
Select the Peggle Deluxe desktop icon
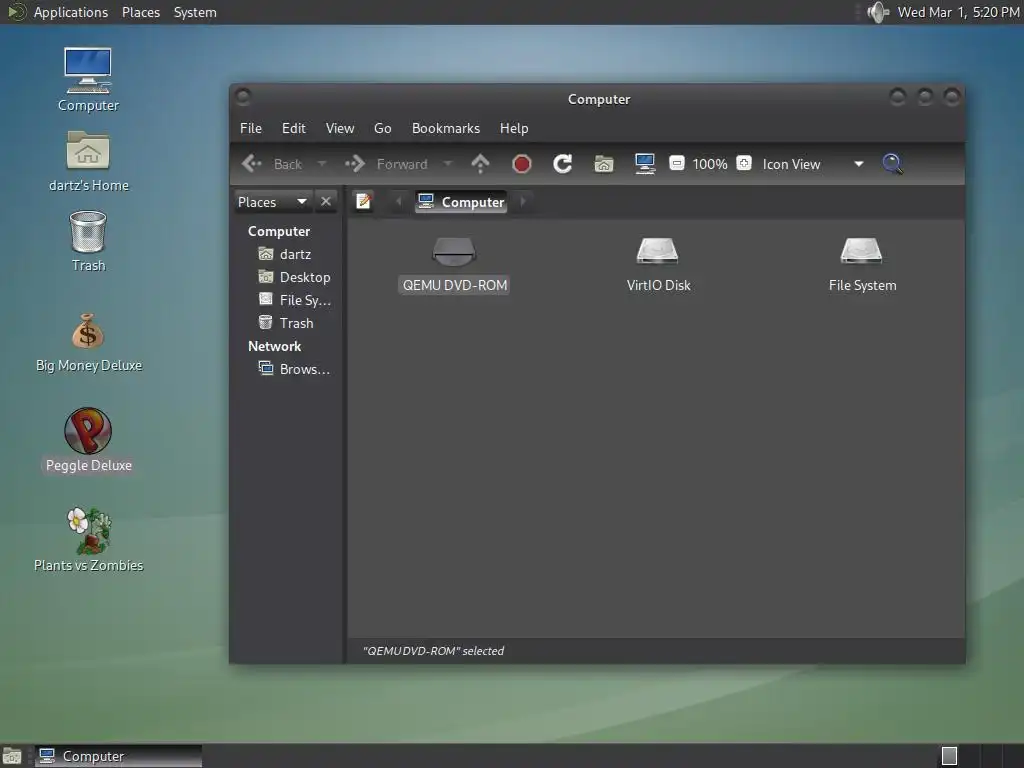point(88,440)
